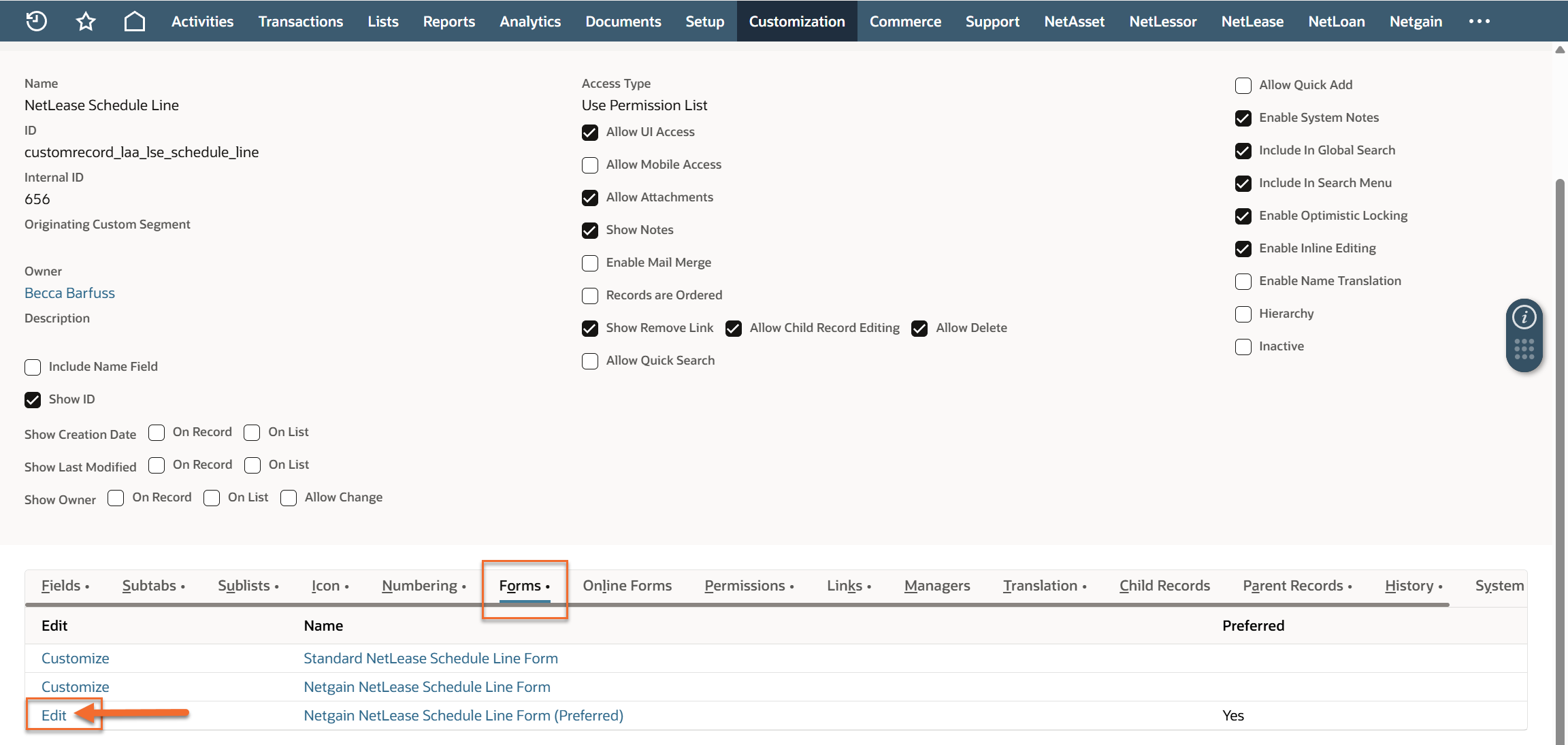Screen dimensions: 1568x745
Task: Click the scroll up arrow
Action: (1560, 50)
